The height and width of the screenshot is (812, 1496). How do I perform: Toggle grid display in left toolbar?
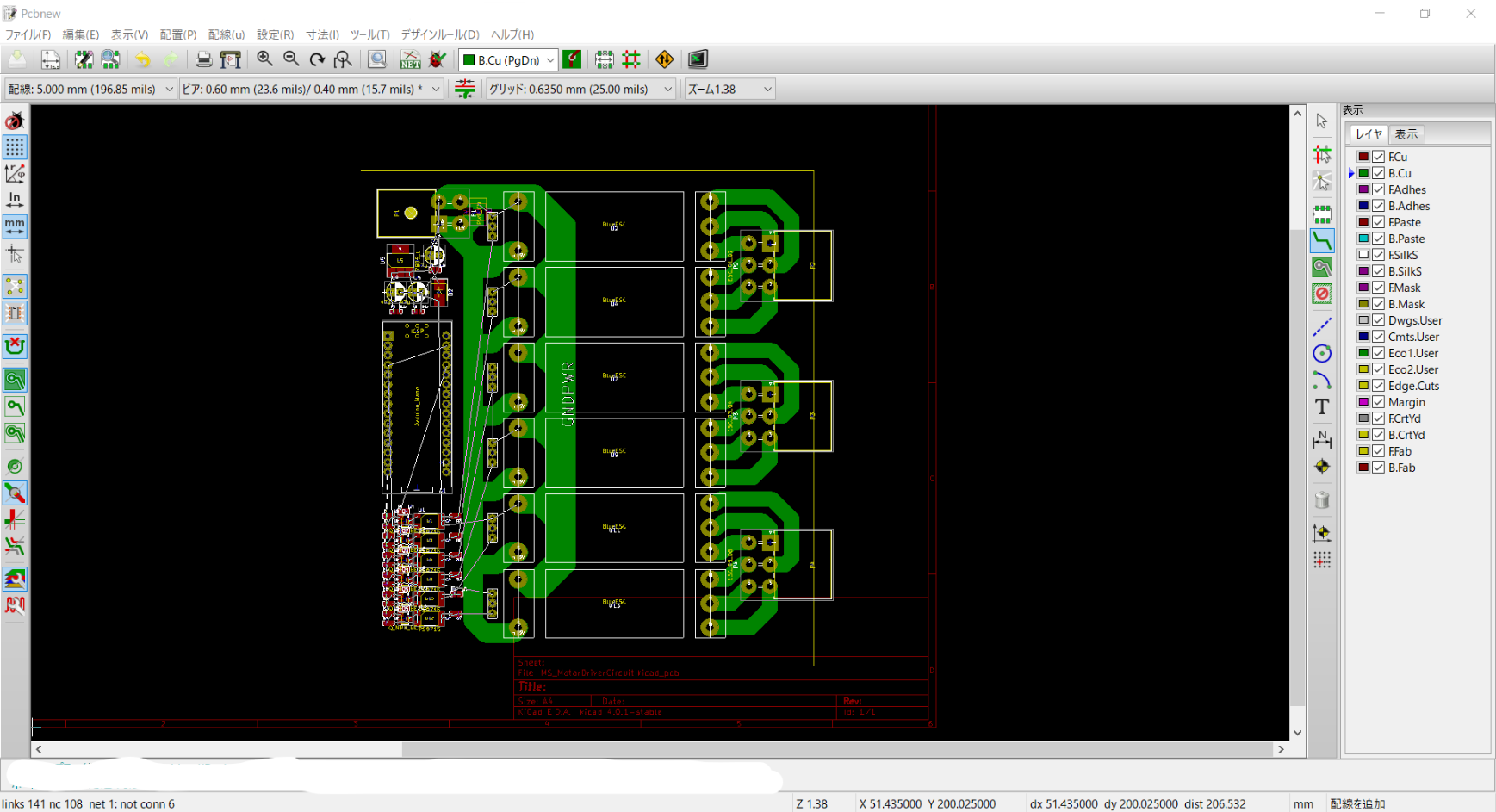pos(15,147)
